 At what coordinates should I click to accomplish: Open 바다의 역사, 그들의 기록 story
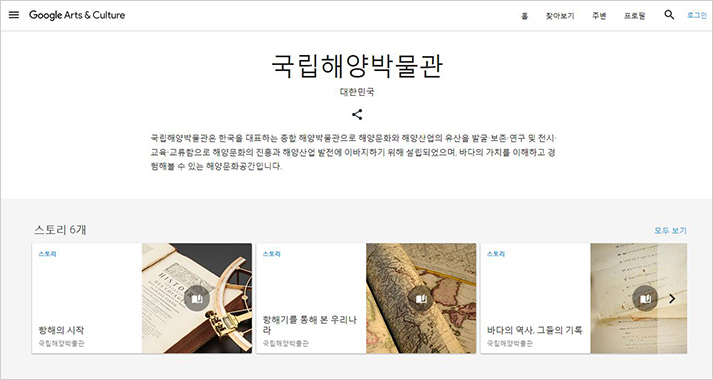click(584, 298)
